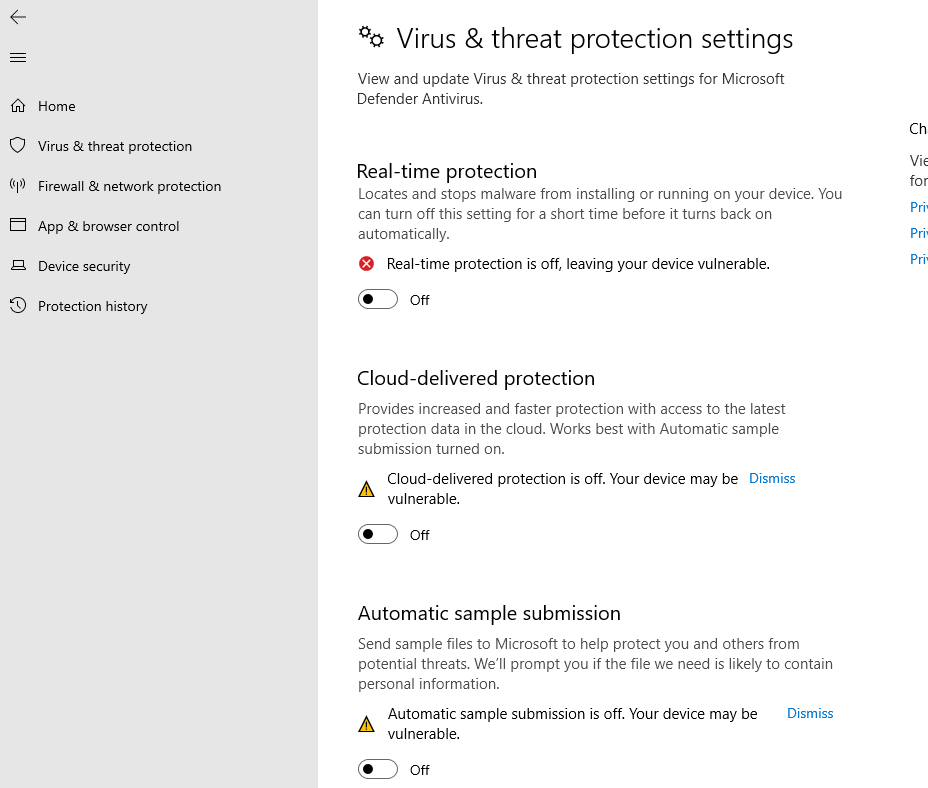Click the App & browser control window icon

coord(18,226)
